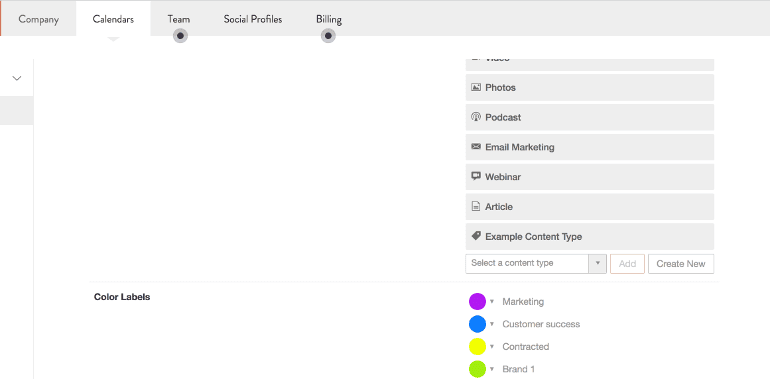The image size is (770, 379).
Task: Pick the blue Customer success color swatch
Action: click(477, 324)
